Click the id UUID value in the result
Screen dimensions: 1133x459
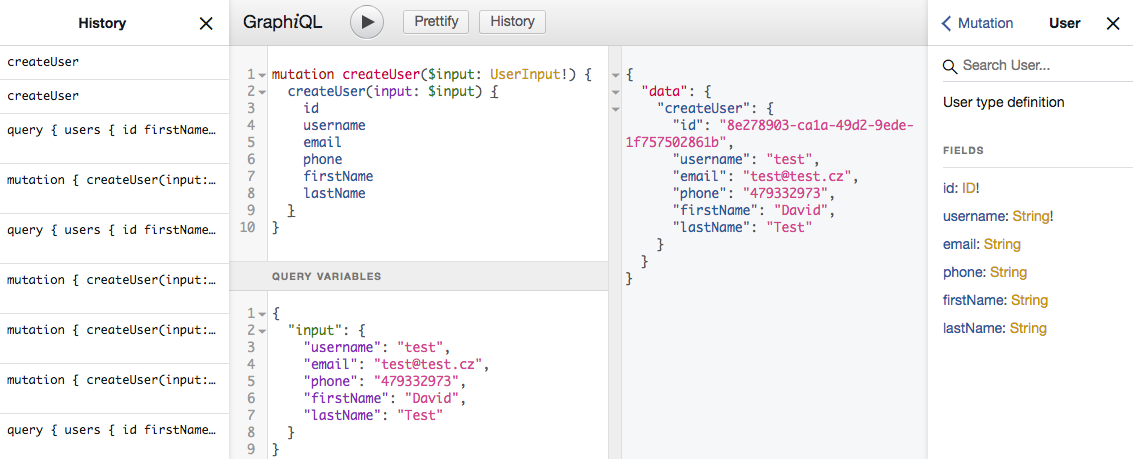(x=770, y=134)
